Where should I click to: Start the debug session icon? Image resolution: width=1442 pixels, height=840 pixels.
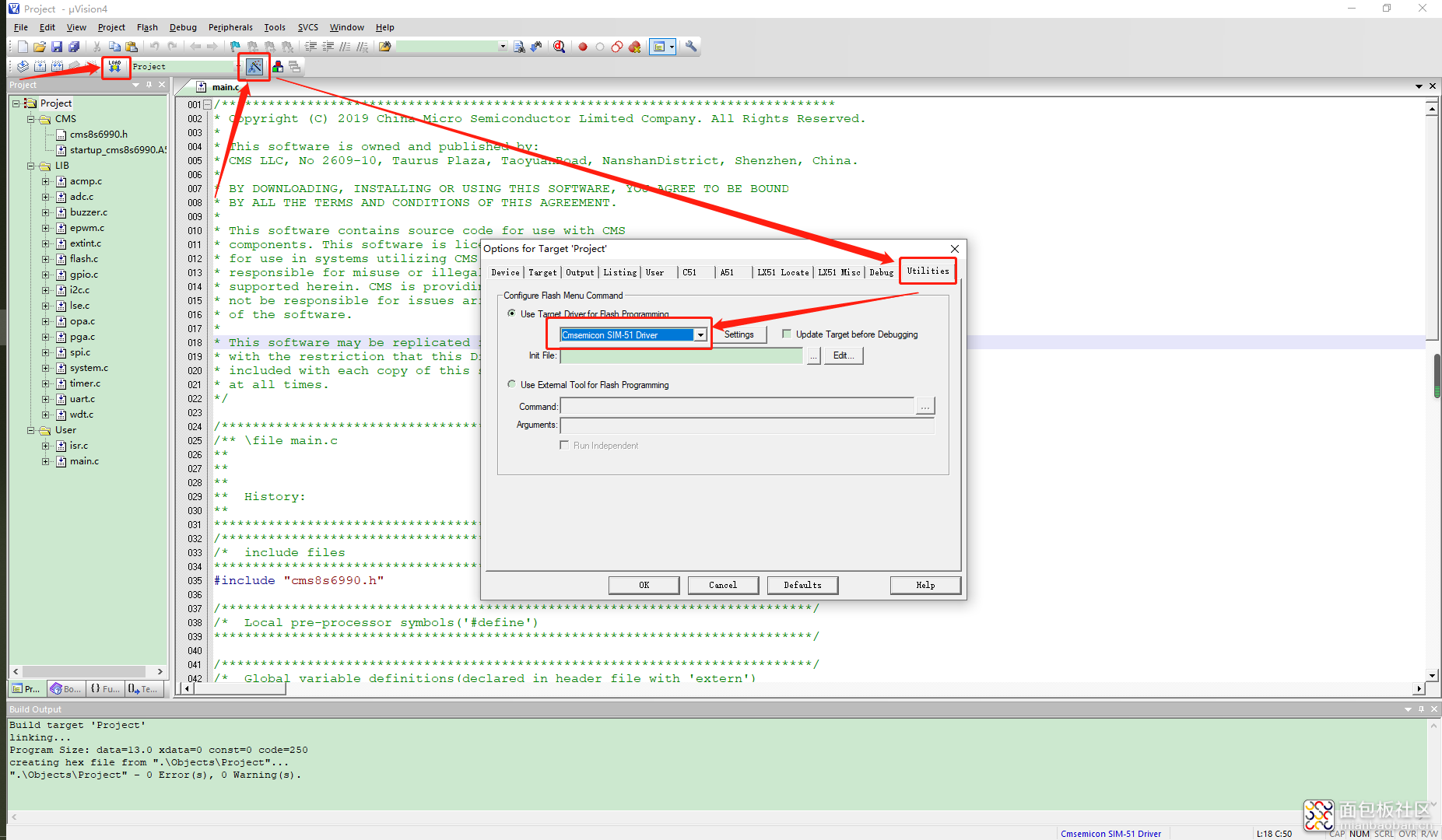[x=559, y=47]
